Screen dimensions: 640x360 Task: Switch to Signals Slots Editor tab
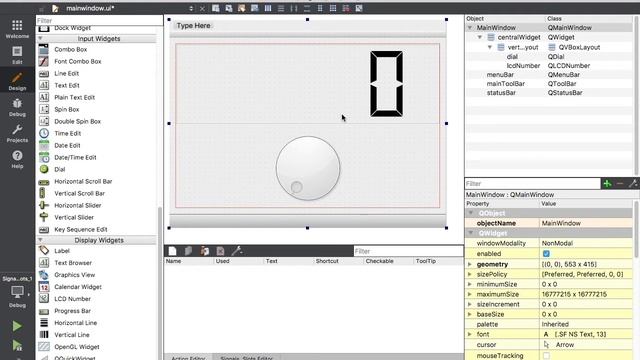pos(246,357)
